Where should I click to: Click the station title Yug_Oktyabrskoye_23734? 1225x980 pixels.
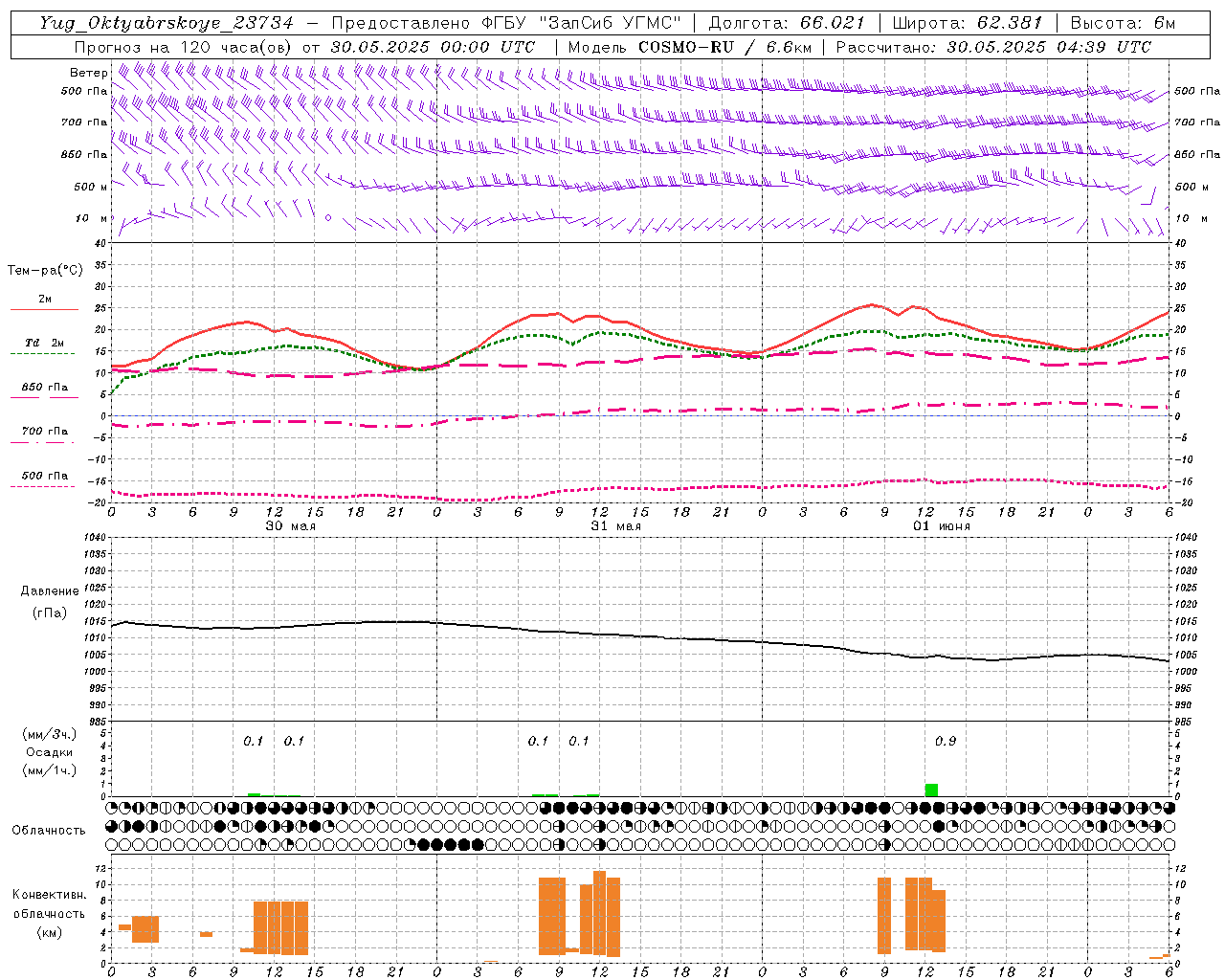click(x=167, y=23)
